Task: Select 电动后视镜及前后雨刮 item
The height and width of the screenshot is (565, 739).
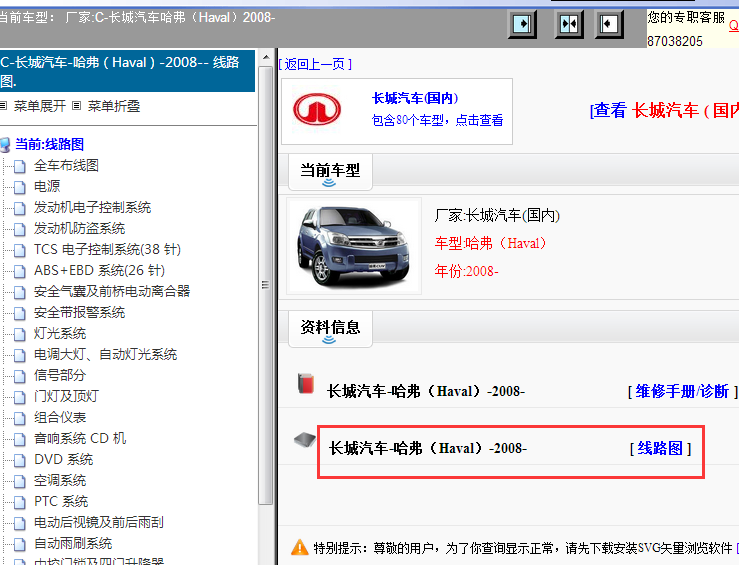Action: [99, 522]
